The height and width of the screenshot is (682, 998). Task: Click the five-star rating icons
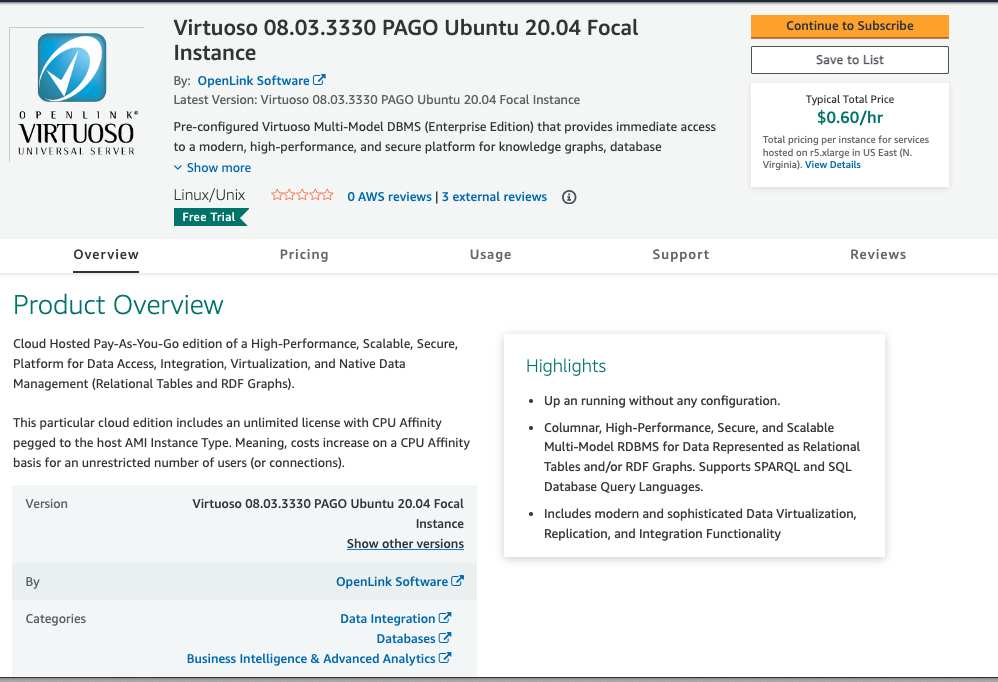point(302,195)
